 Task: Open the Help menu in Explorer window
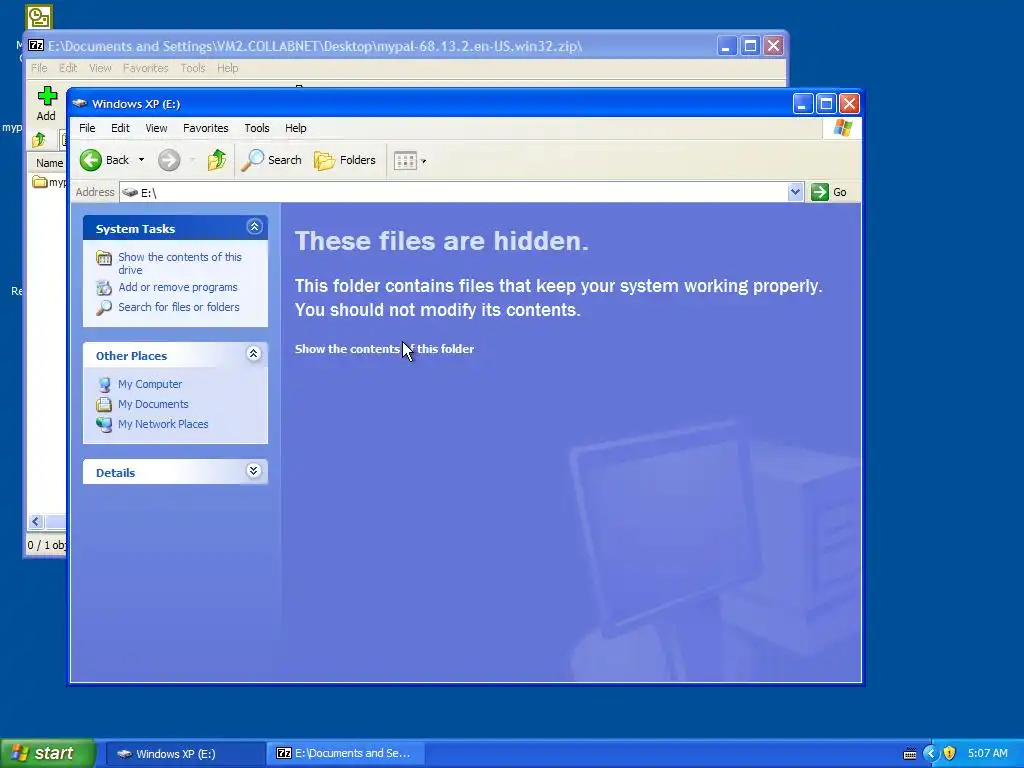(295, 128)
